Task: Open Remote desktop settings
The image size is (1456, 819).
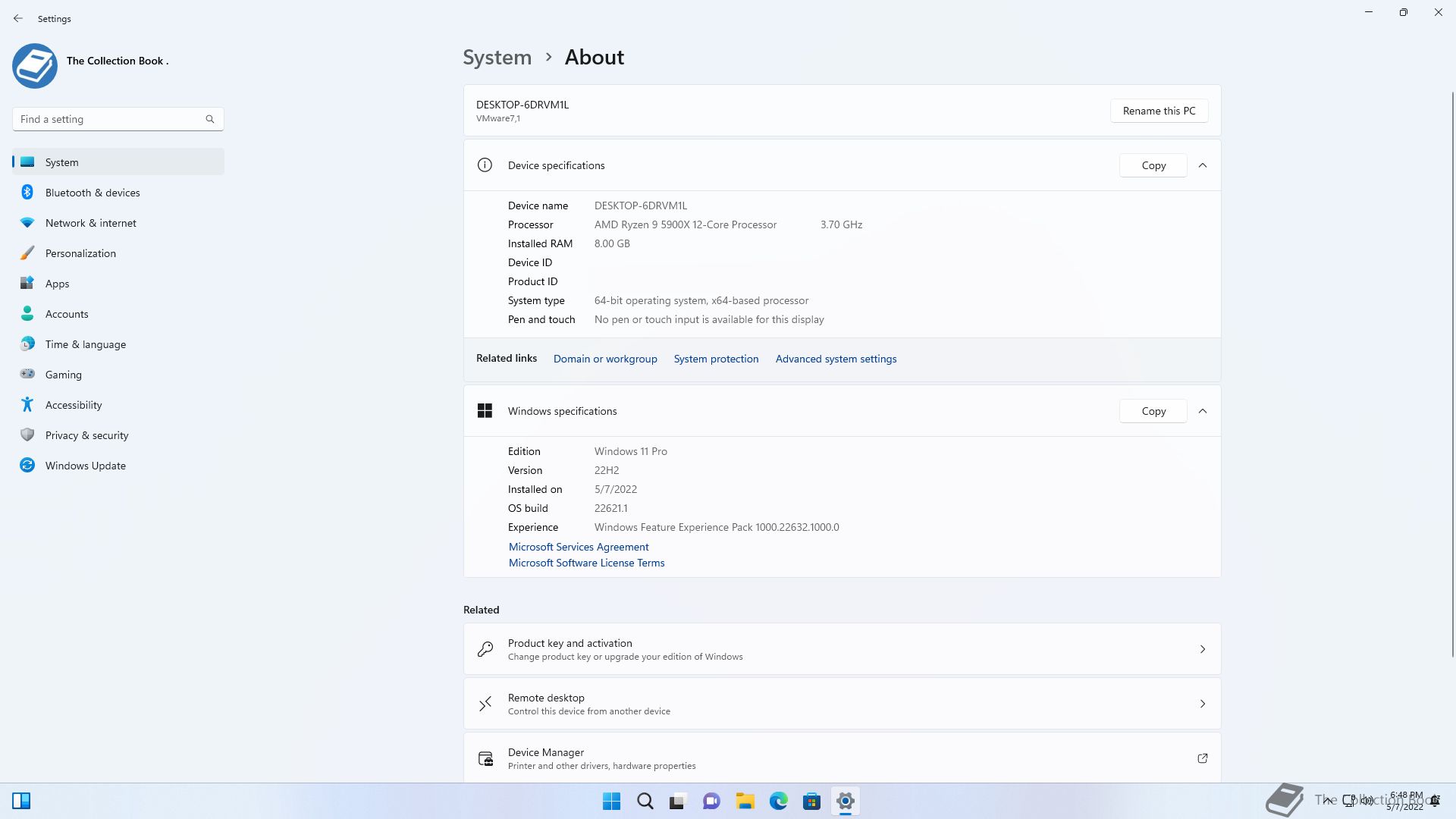Action: pyautogui.click(x=843, y=704)
